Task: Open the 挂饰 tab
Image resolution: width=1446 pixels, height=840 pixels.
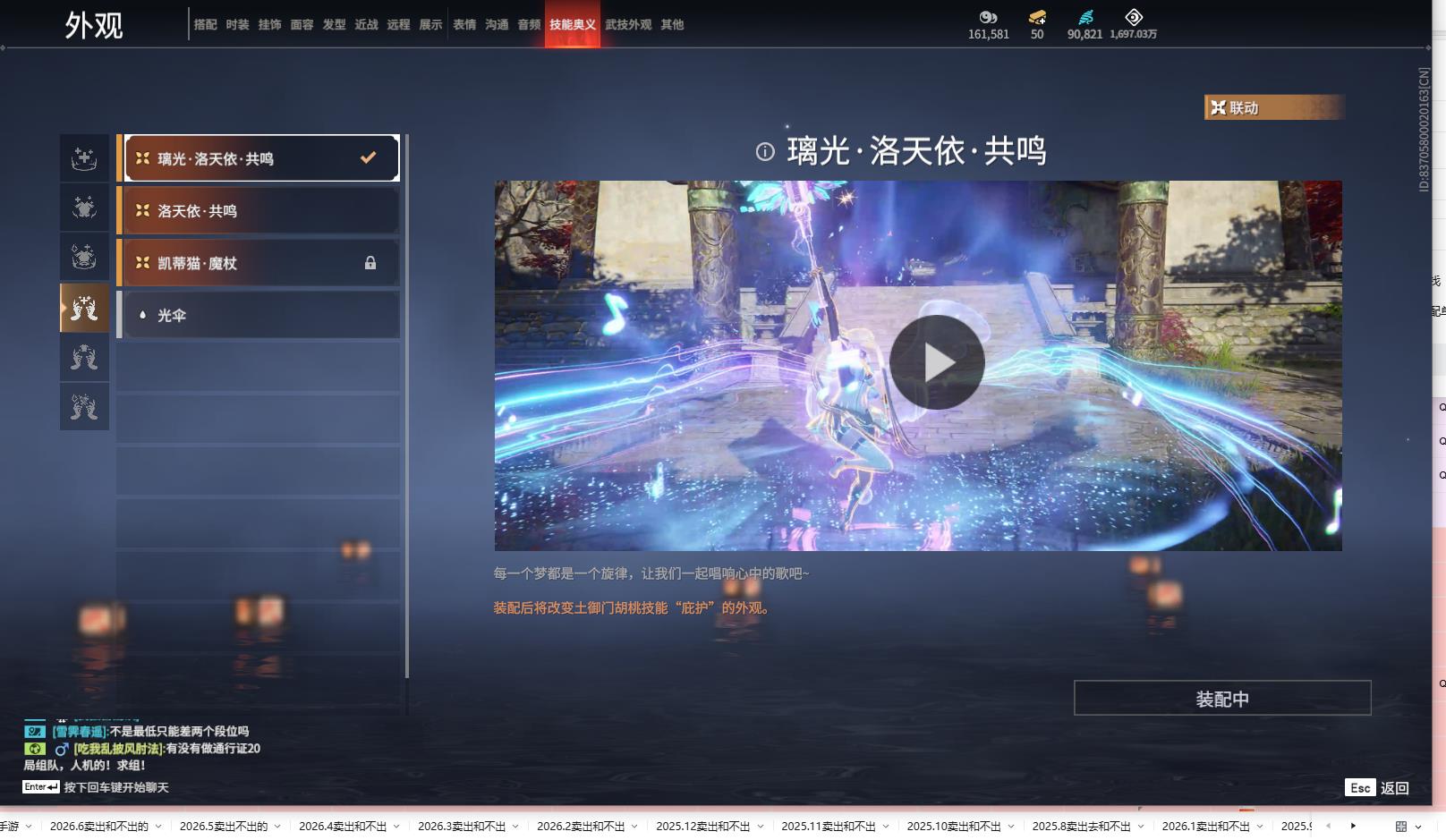Action: (270, 25)
